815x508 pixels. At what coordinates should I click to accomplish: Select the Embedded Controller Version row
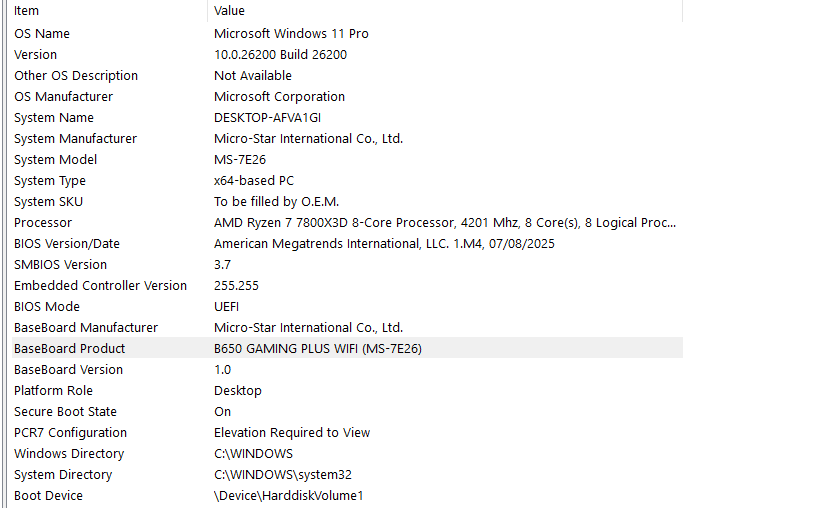tap(100, 286)
